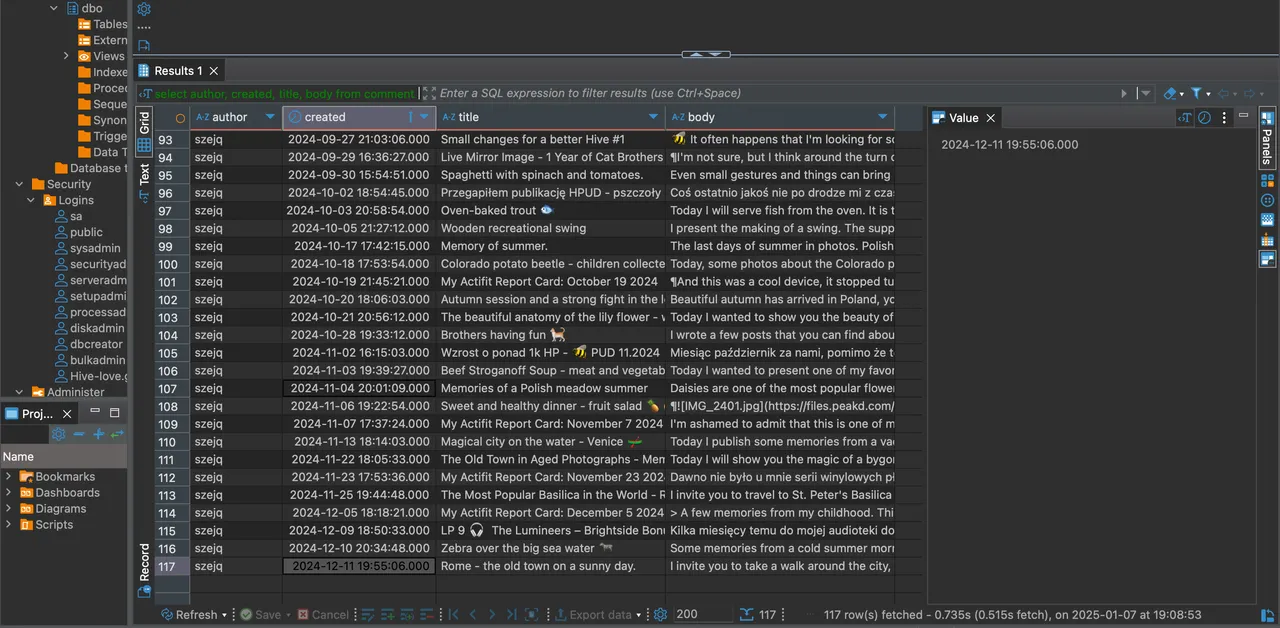
Task: Apply filter with the play arrow
Action: [1124, 94]
